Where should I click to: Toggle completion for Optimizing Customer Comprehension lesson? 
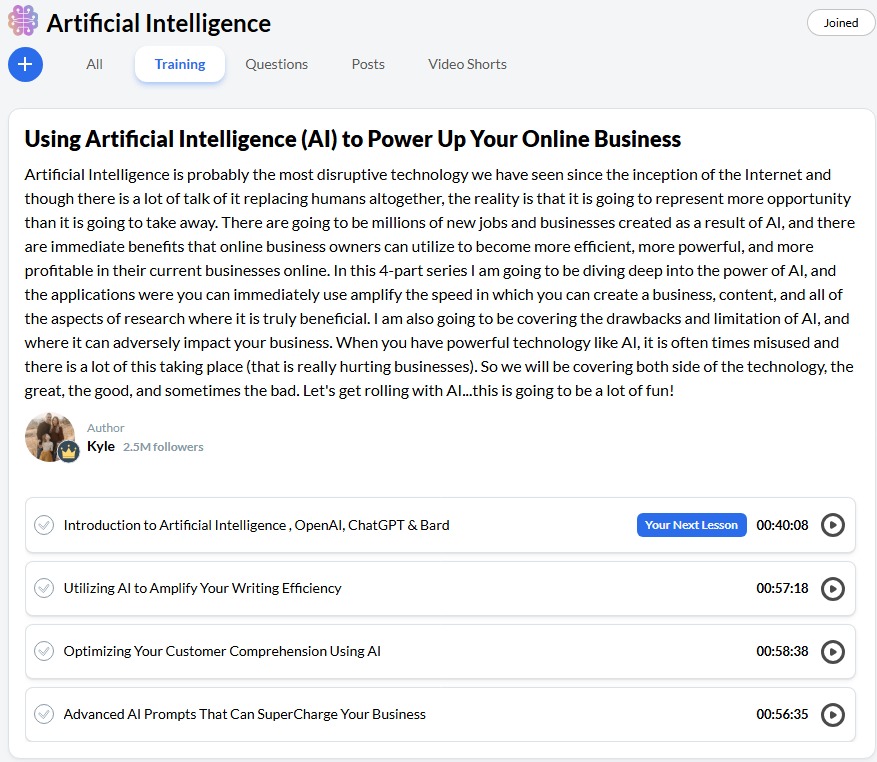coord(44,651)
